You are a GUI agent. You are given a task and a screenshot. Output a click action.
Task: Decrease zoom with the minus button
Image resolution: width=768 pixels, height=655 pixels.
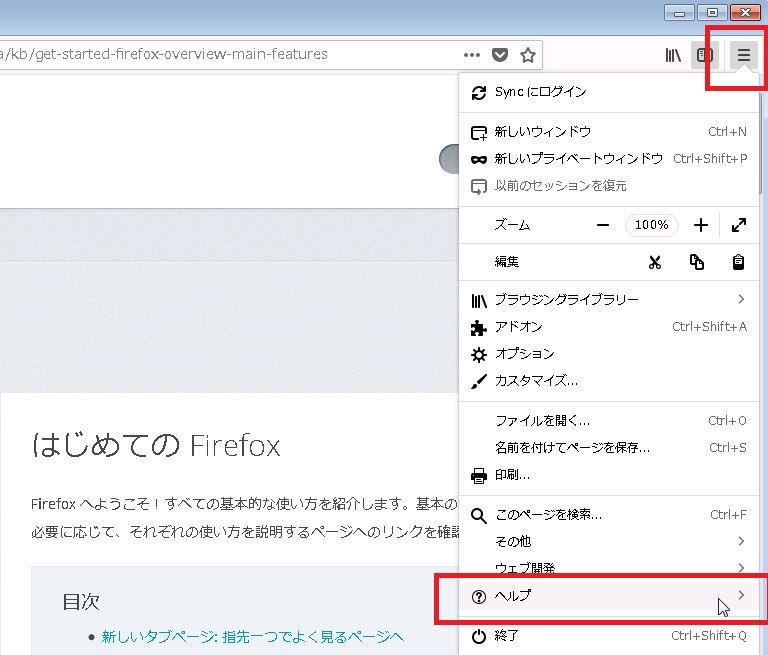click(x=603, y=225)
